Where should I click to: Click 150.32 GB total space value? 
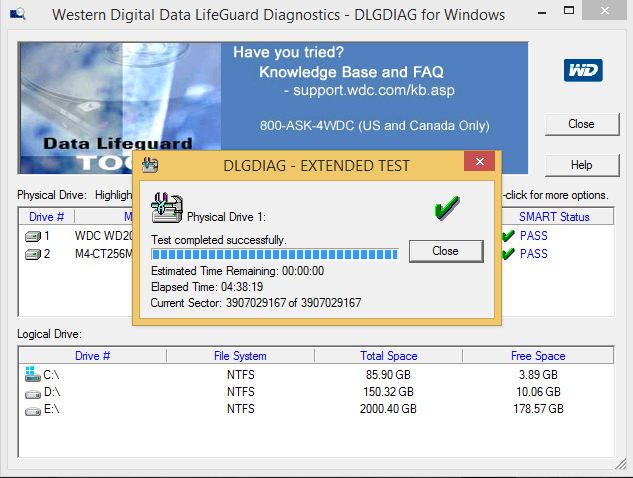tap(388, 392)
